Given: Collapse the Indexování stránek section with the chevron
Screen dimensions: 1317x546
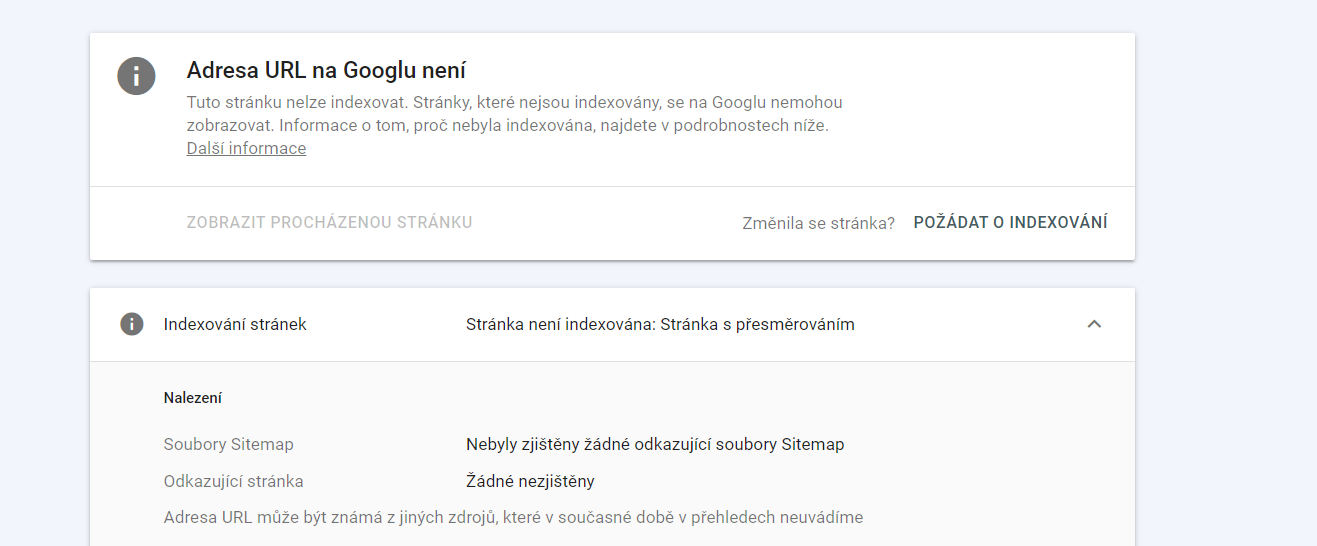Looking at the screenshot, I should [x=1094, y=324].
